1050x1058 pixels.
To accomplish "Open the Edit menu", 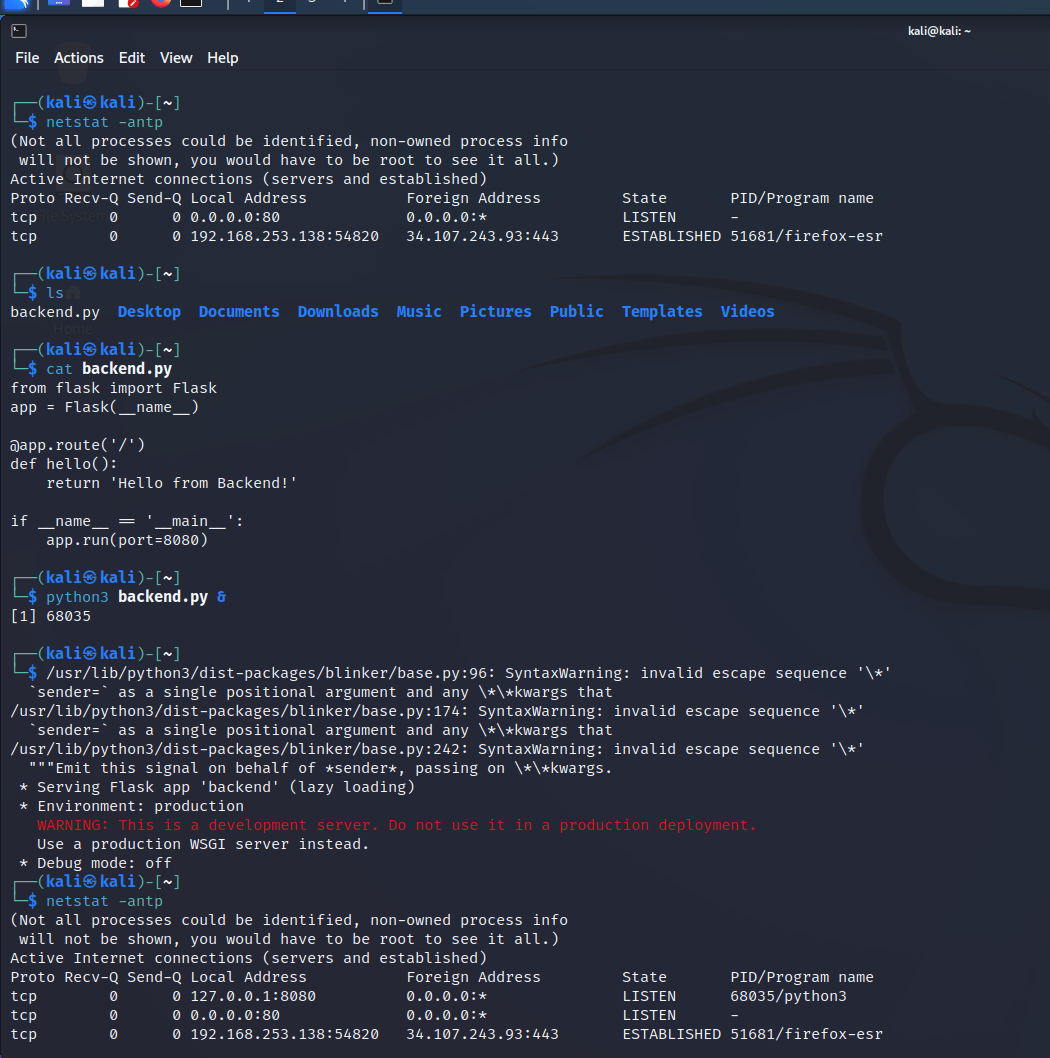I will coord(132,58).
